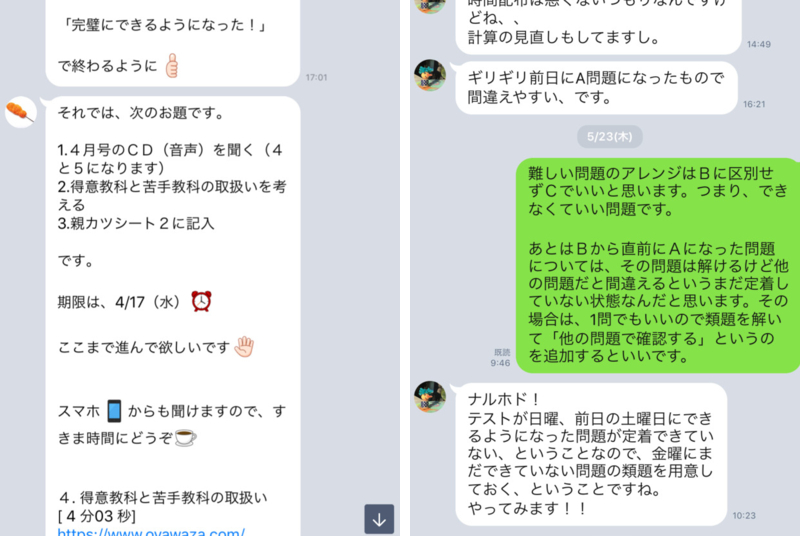This screenshot has height=536, width=800.
Task: Select the '完璧にできるようになった！' message bubble
Action: [172, 43]
